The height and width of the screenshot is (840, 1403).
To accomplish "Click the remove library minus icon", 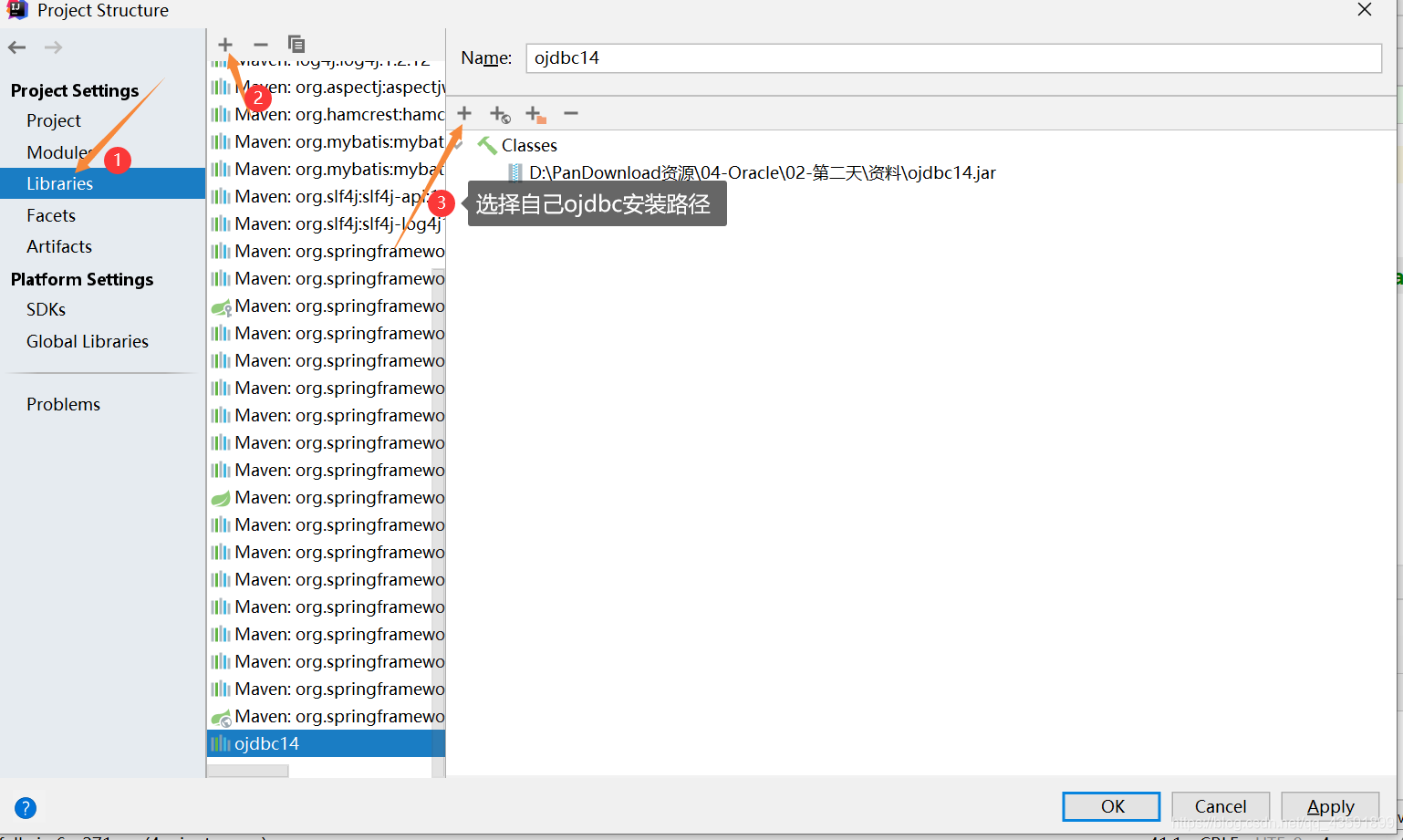I will [x=260, y=44].
